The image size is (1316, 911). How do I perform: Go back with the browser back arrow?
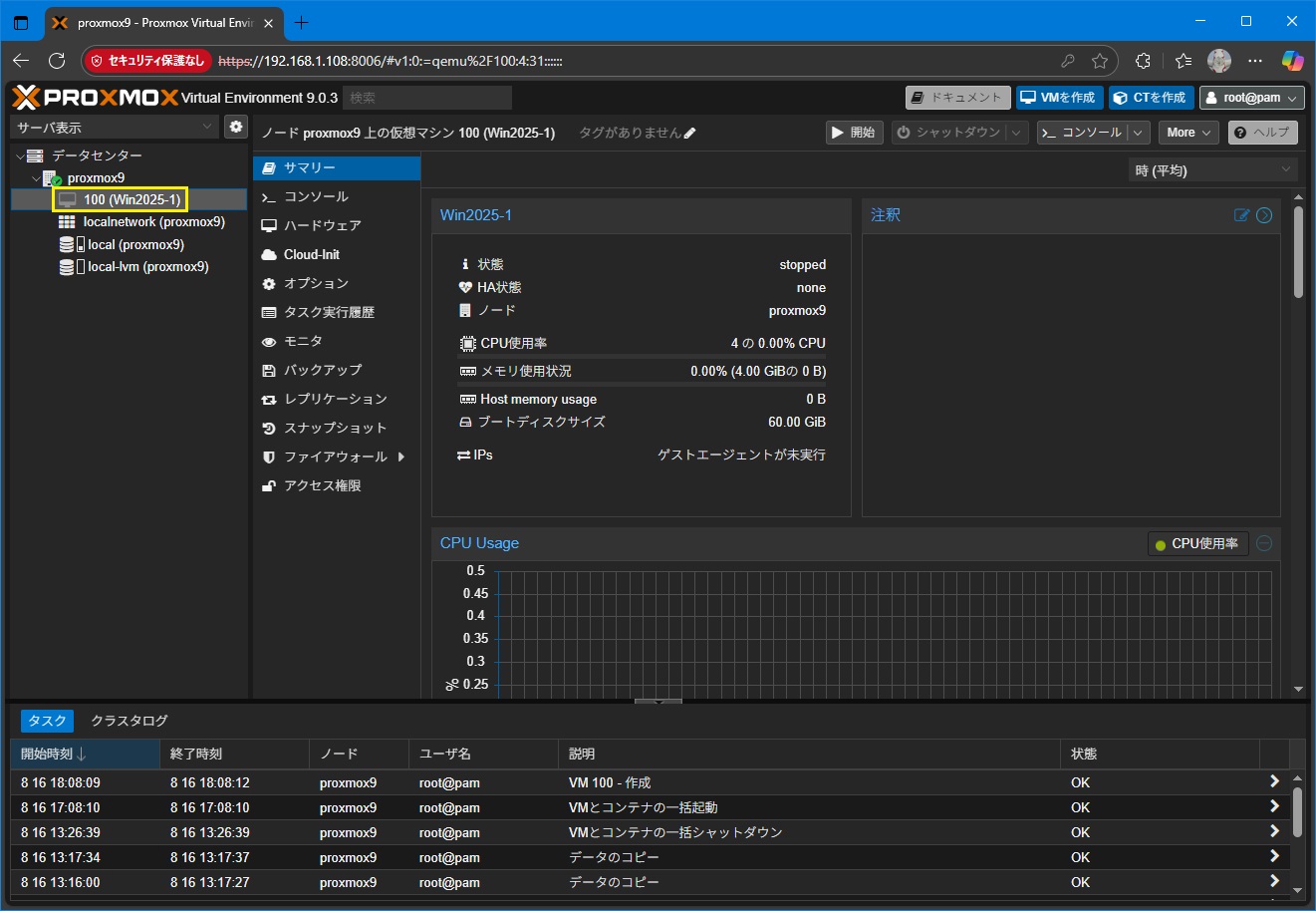click(21, 61)
